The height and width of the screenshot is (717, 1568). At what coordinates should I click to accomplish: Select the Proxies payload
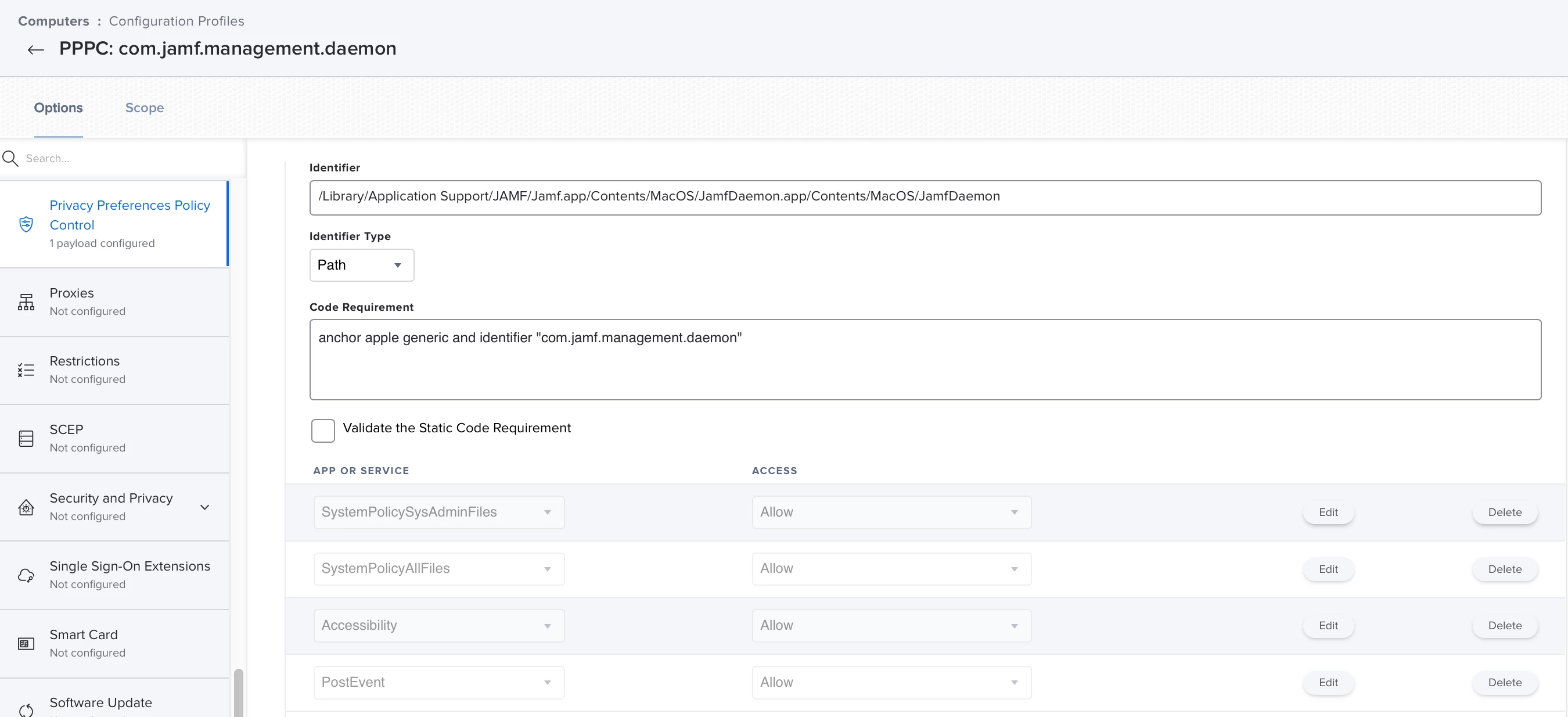tap(114, 302)
